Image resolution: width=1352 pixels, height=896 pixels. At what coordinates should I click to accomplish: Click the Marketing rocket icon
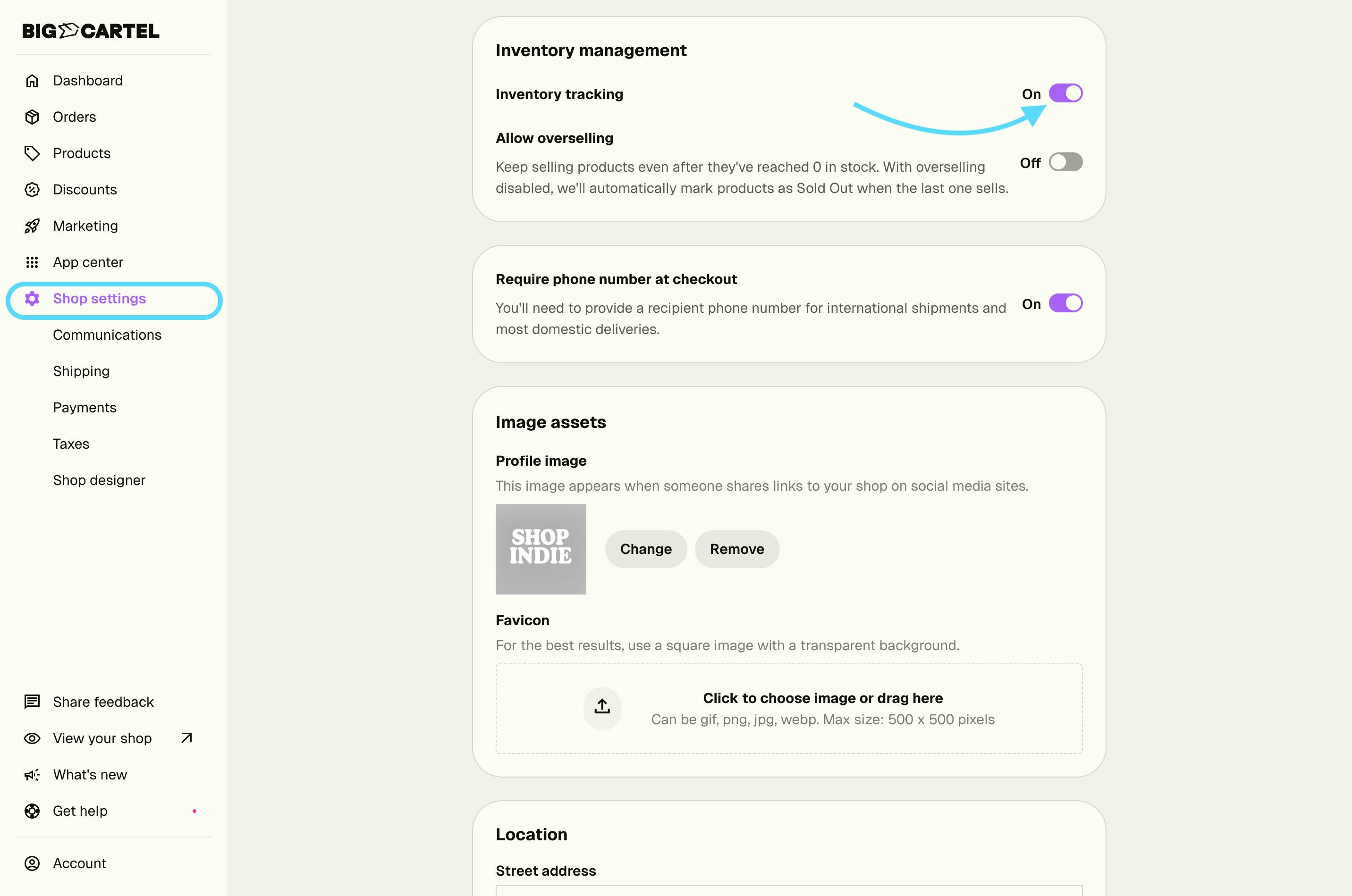tap(32, 226)
